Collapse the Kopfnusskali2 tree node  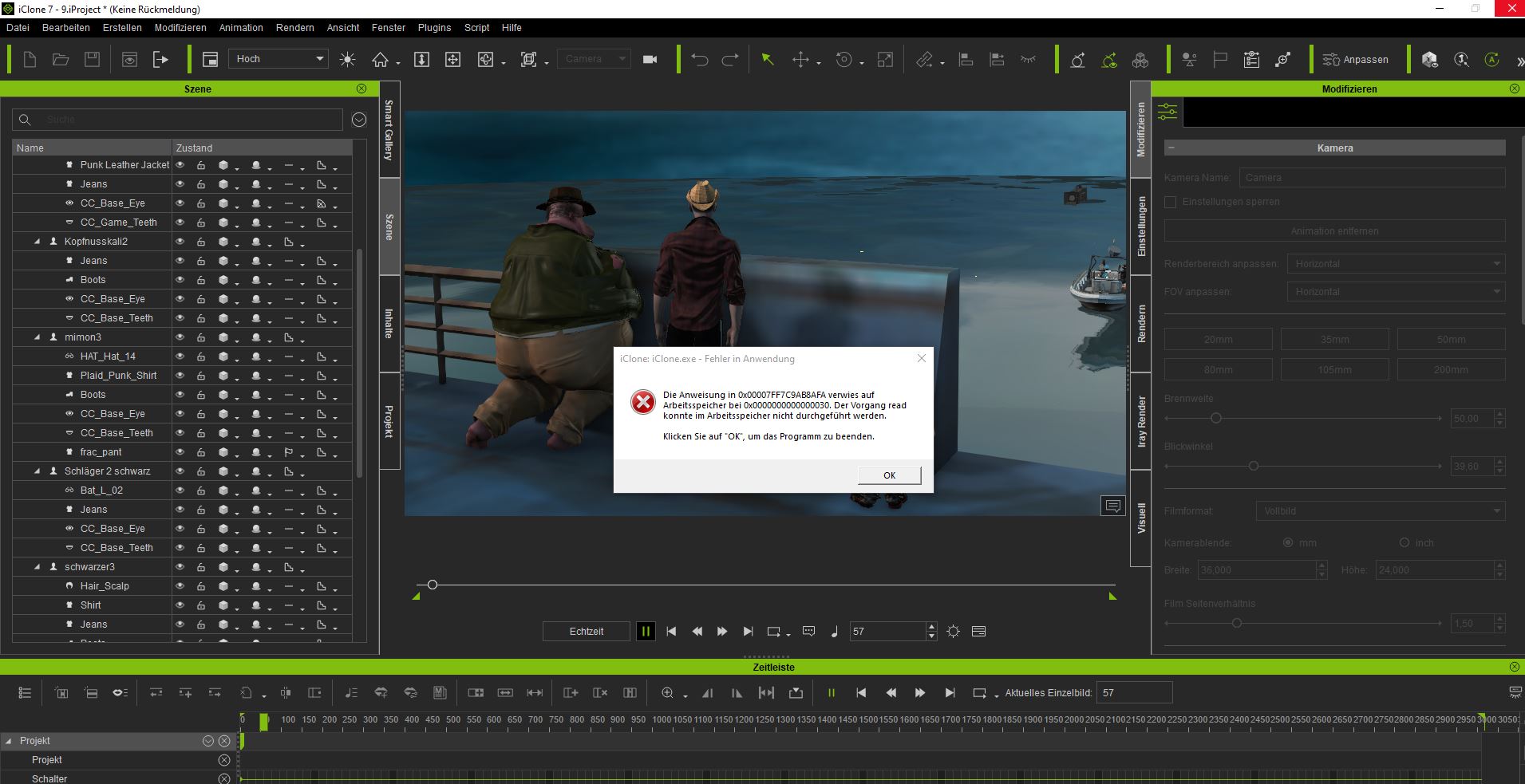coord(37,241)
